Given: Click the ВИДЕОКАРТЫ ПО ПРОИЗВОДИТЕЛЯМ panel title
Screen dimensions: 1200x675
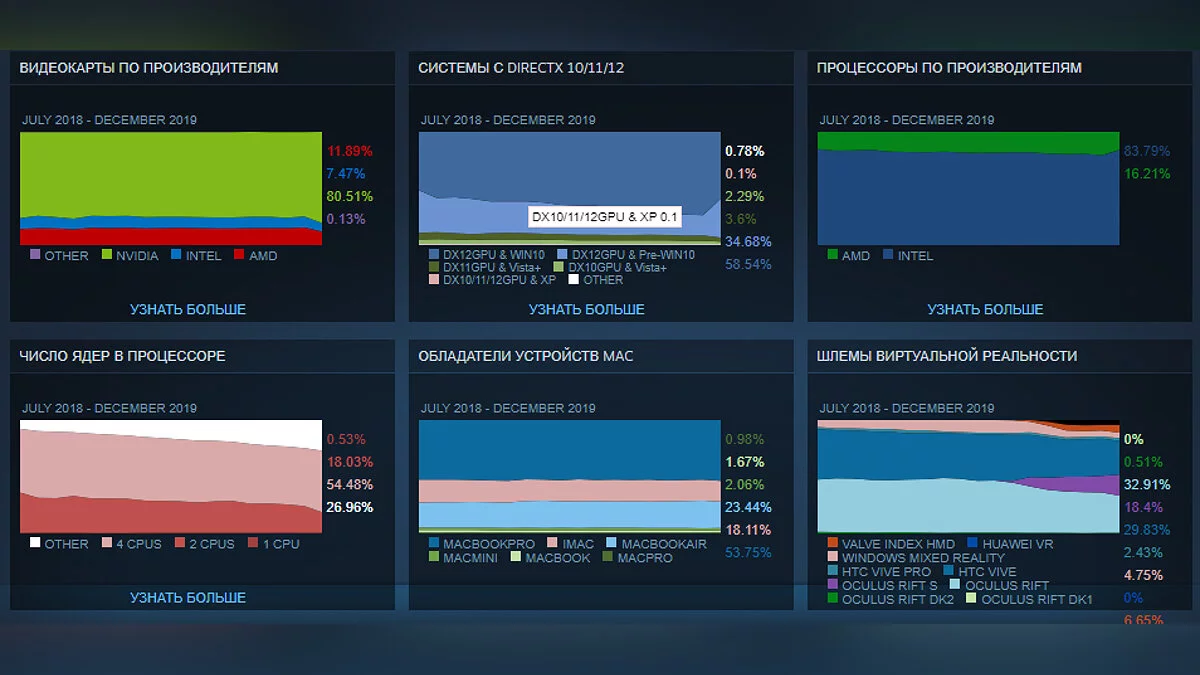Looking at the screenshot, I should pyautogui.click(x=149, y=68).
